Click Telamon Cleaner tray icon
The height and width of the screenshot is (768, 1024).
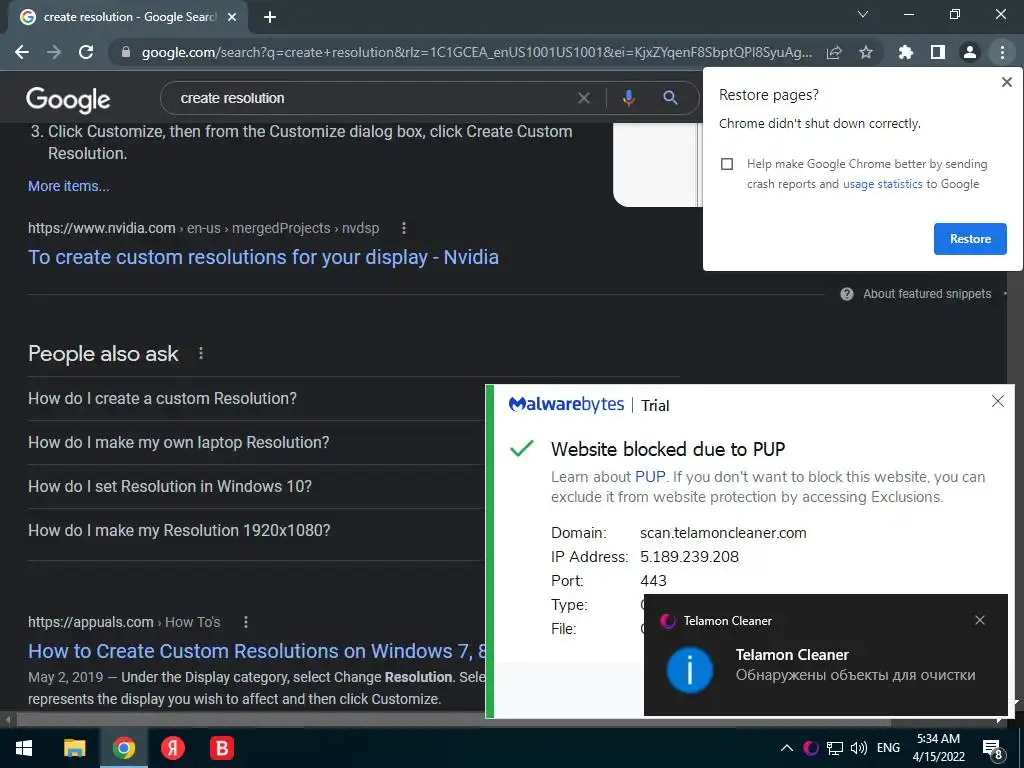(x=811, y=748)
